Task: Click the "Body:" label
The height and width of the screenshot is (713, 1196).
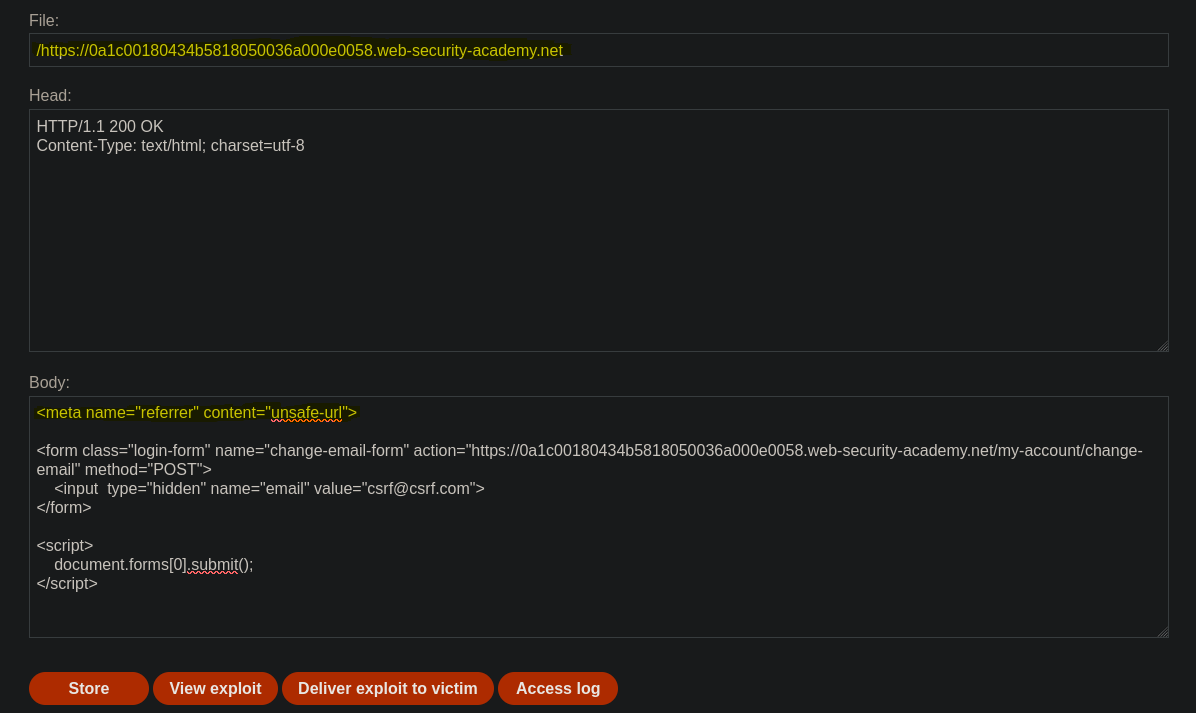Action: 50,382
